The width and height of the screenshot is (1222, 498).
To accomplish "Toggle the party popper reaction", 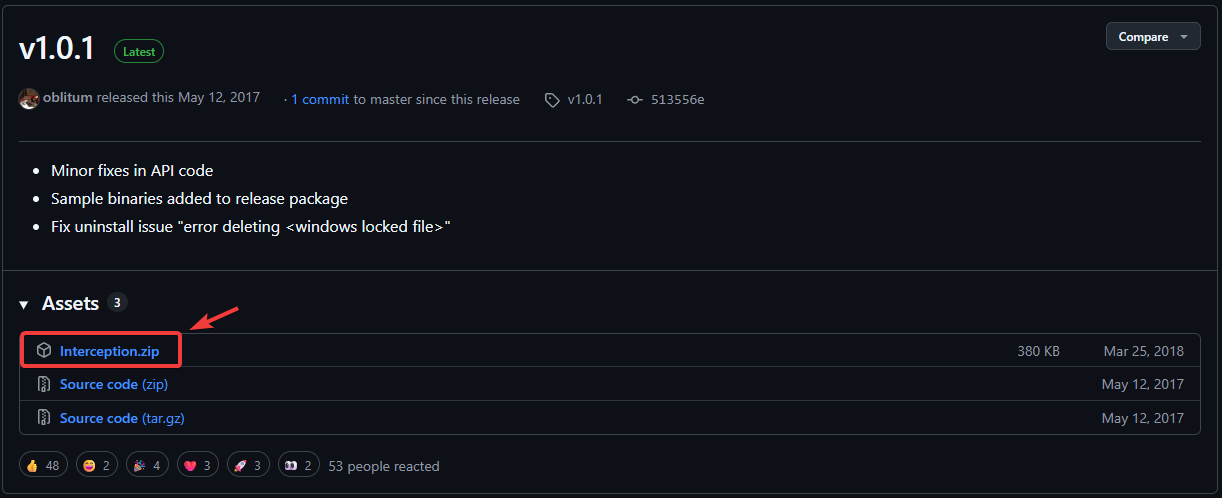I will [x=146, y=465].
